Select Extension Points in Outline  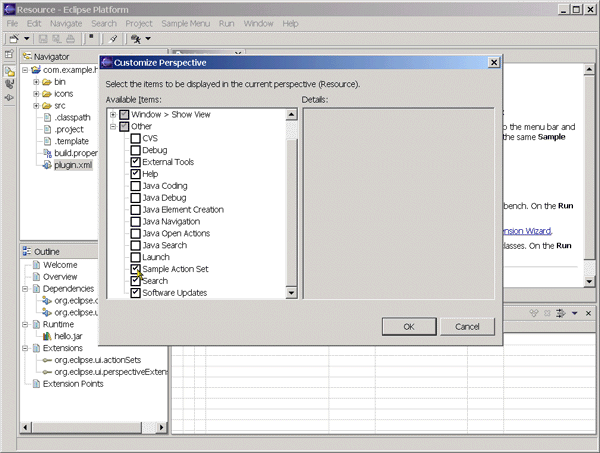pyautogui.click(x=73, y=384)
